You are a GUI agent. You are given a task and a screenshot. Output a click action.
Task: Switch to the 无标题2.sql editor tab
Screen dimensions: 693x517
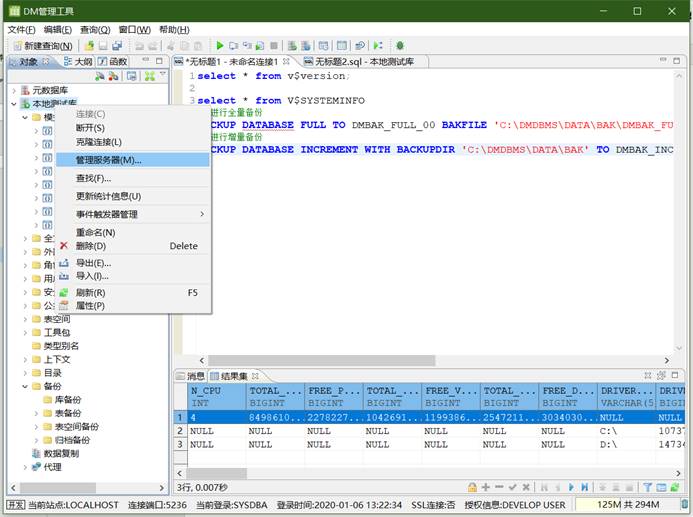pyautogui.click(x=342, y=62)
